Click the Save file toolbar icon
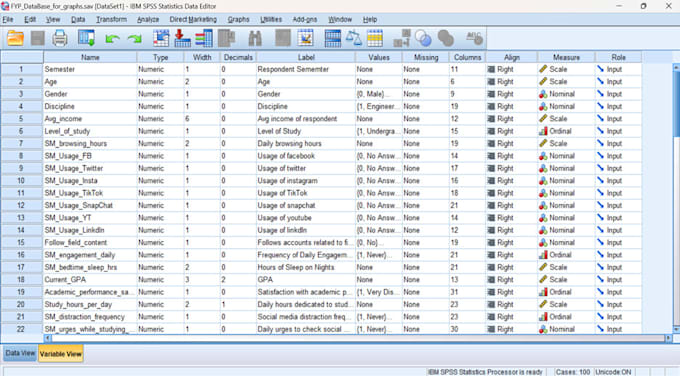Viewport: 680px width, 376px height. [38, 39]
